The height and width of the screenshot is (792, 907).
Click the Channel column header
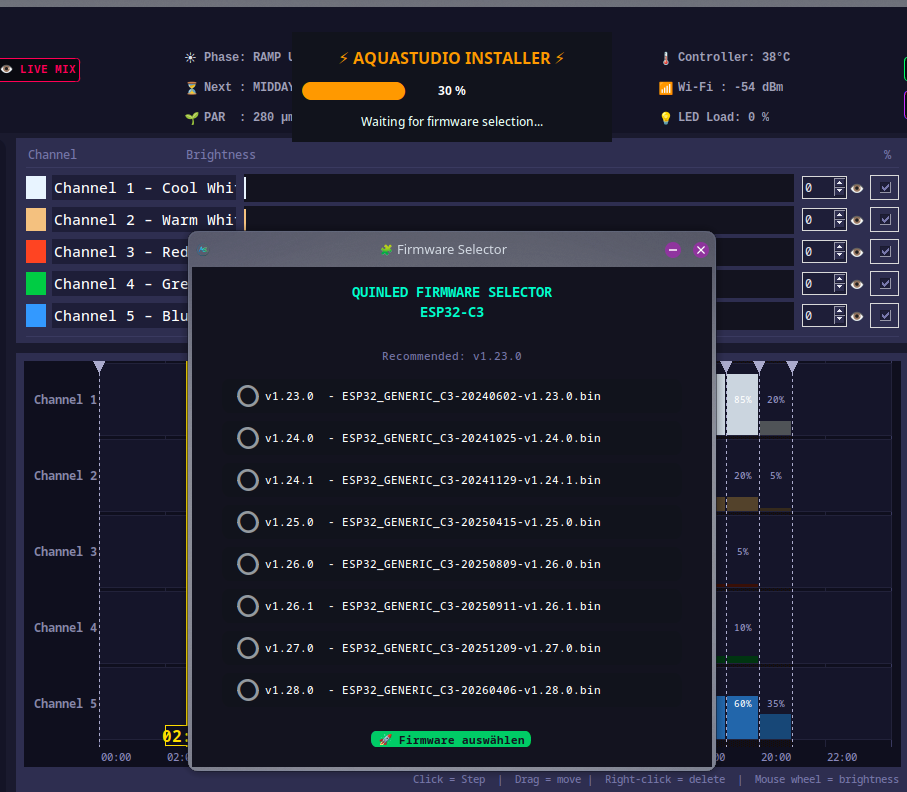(x=52, y=154)
